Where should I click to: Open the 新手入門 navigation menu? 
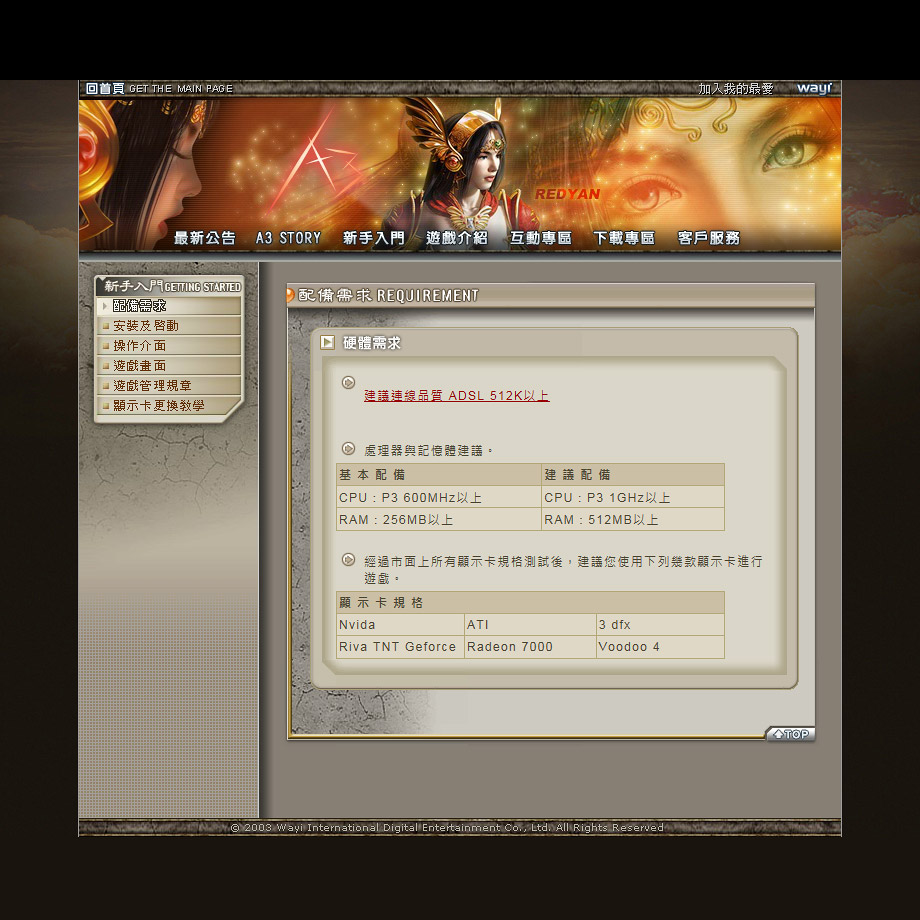374,238
